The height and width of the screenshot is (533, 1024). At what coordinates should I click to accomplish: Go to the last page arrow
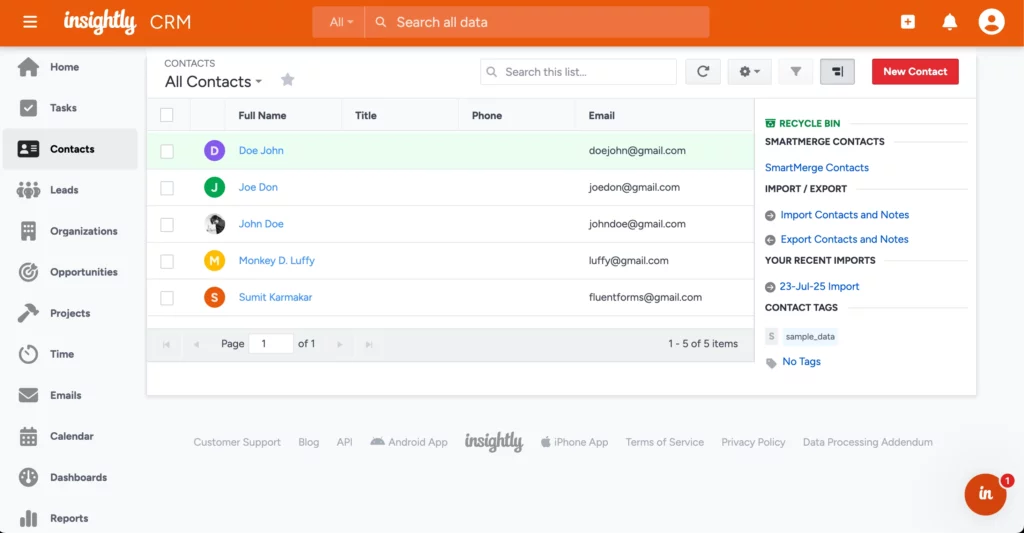click(369, 344)
